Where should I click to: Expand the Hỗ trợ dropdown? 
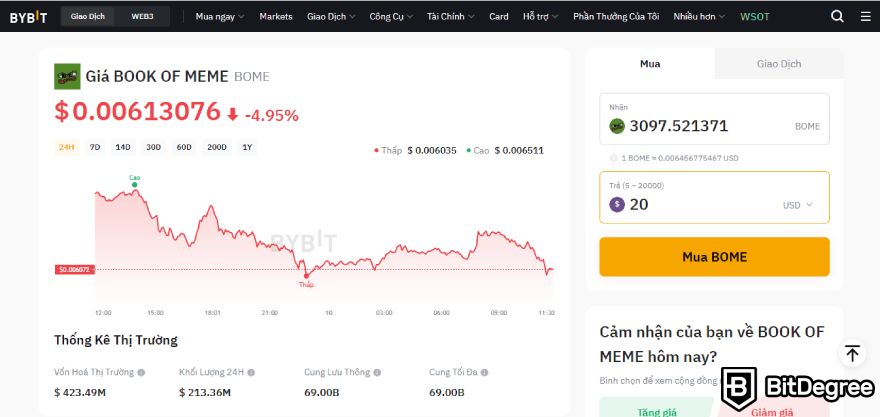[x=540, y=16]
